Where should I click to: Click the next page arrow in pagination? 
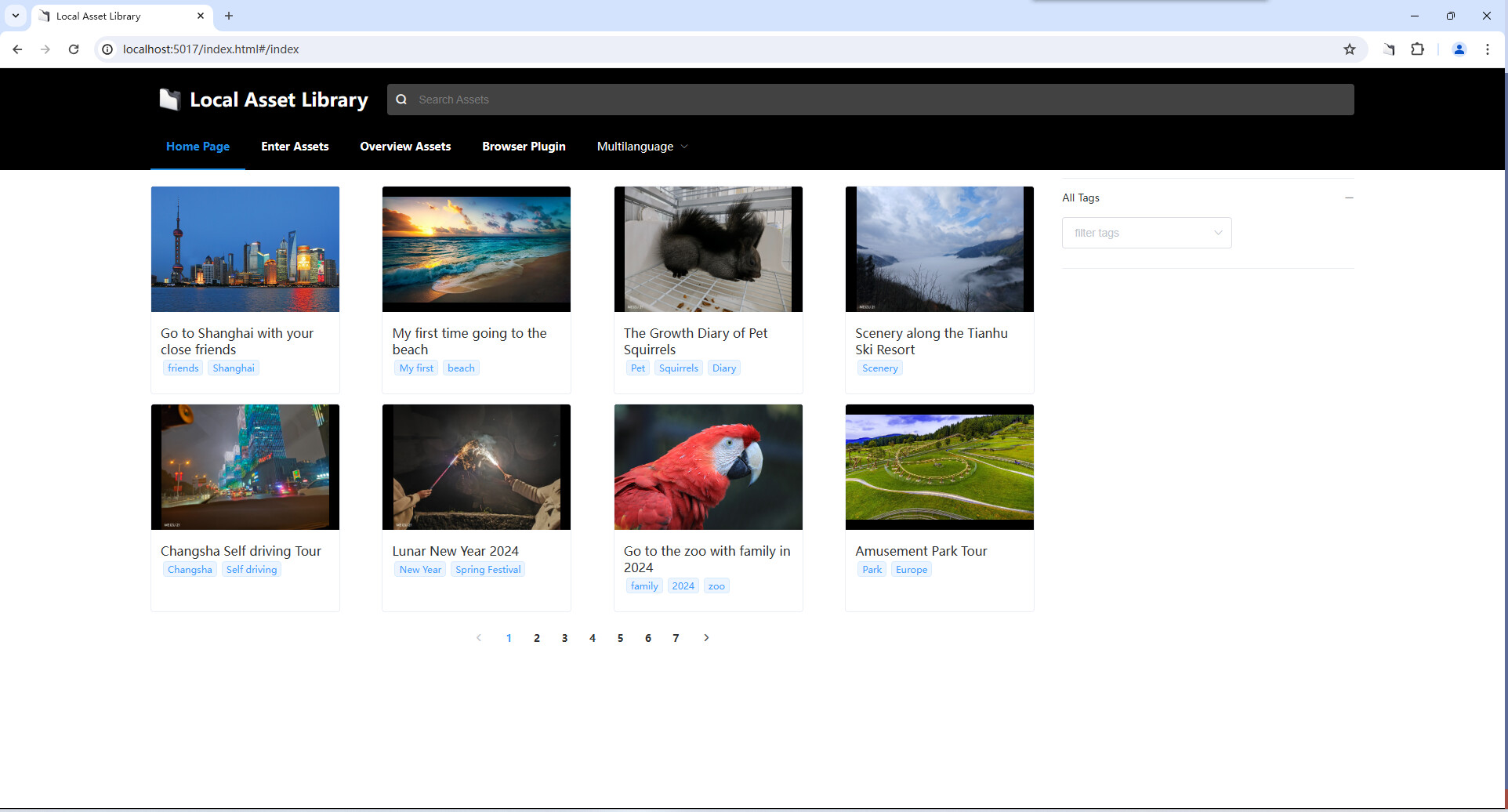705,637
